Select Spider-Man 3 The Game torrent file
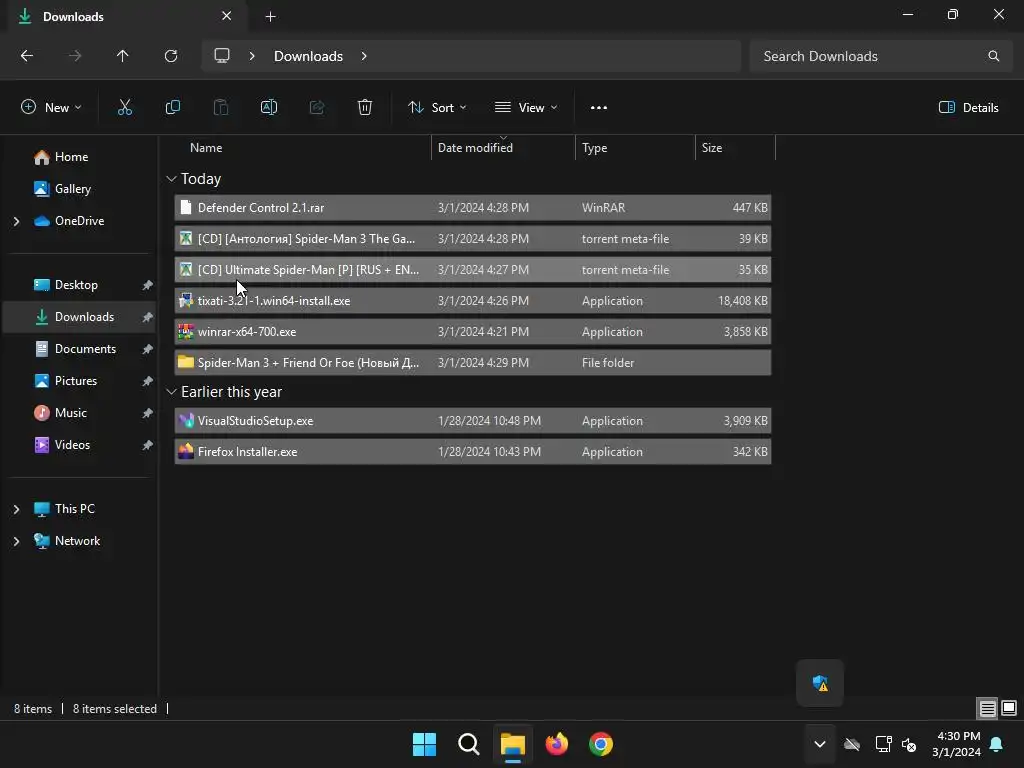 pyautogui.click(x=473, y=239)
